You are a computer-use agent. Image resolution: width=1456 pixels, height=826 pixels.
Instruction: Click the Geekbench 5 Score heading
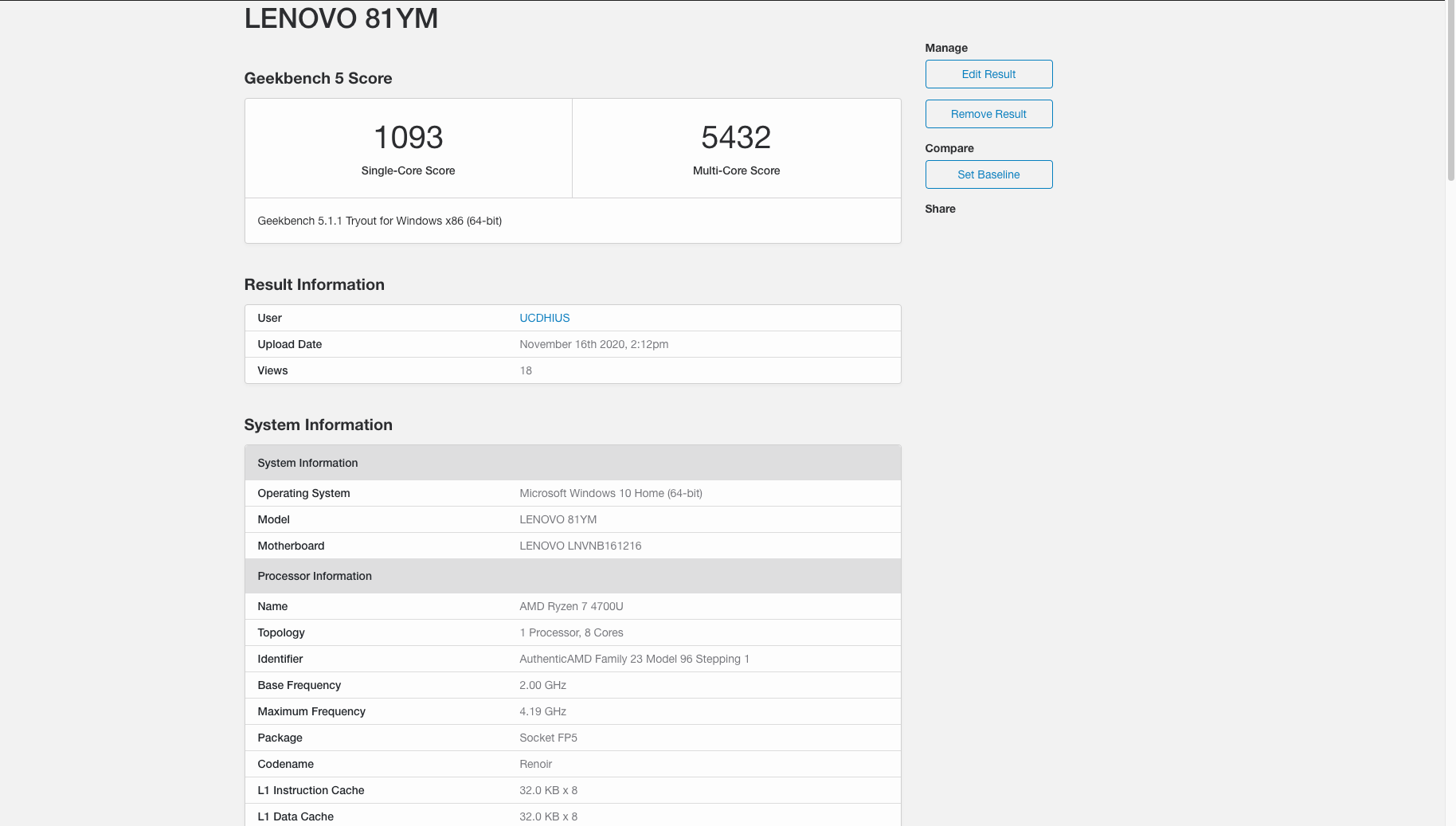coord(318,78)
